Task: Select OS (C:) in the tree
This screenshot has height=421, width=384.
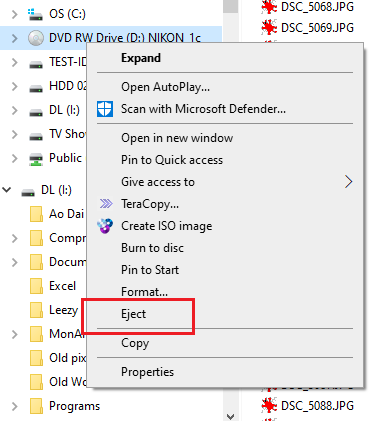Action: pyautogui.click(x=67, y=14)
